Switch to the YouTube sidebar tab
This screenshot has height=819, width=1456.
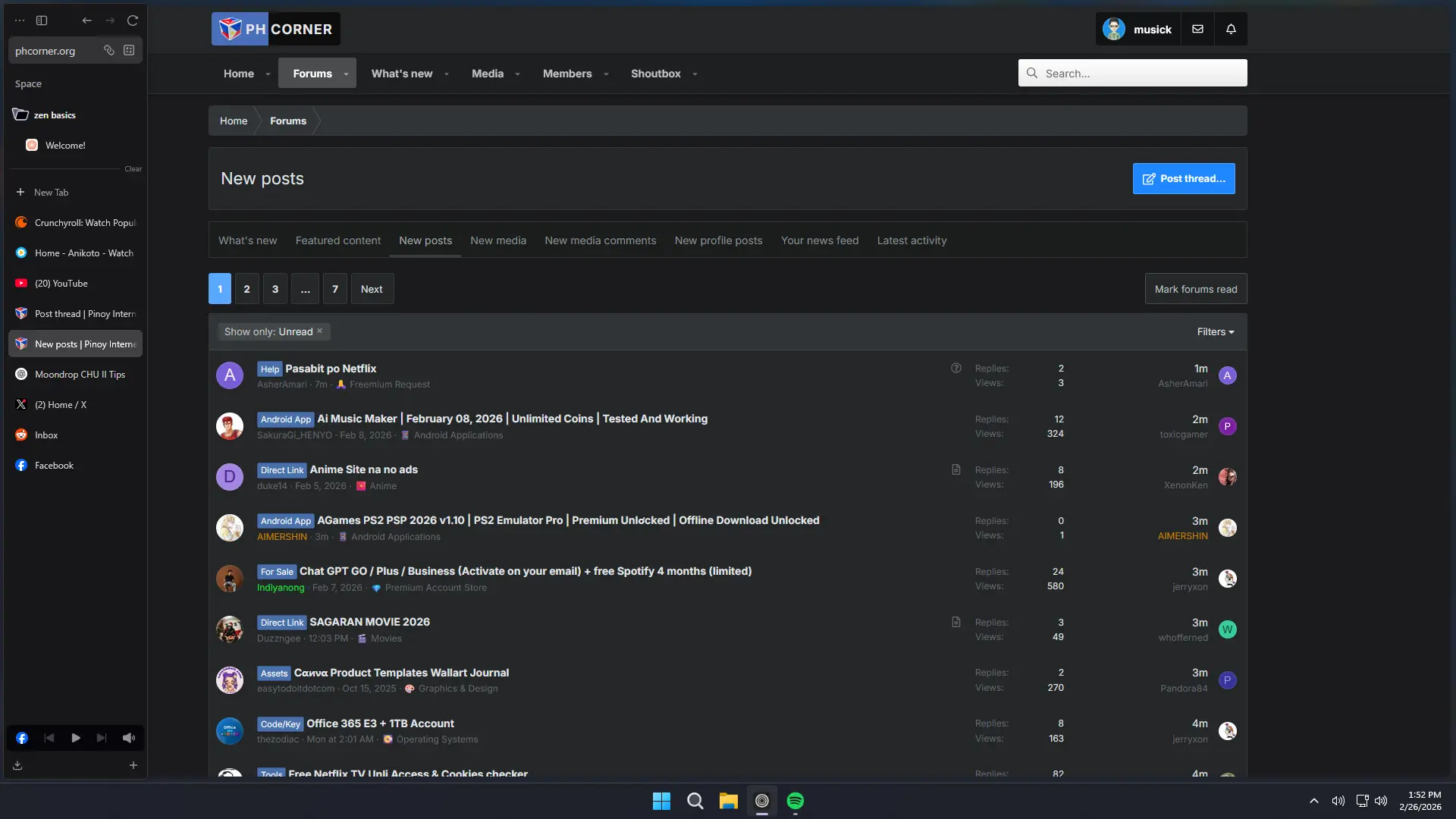coord(75,284)
